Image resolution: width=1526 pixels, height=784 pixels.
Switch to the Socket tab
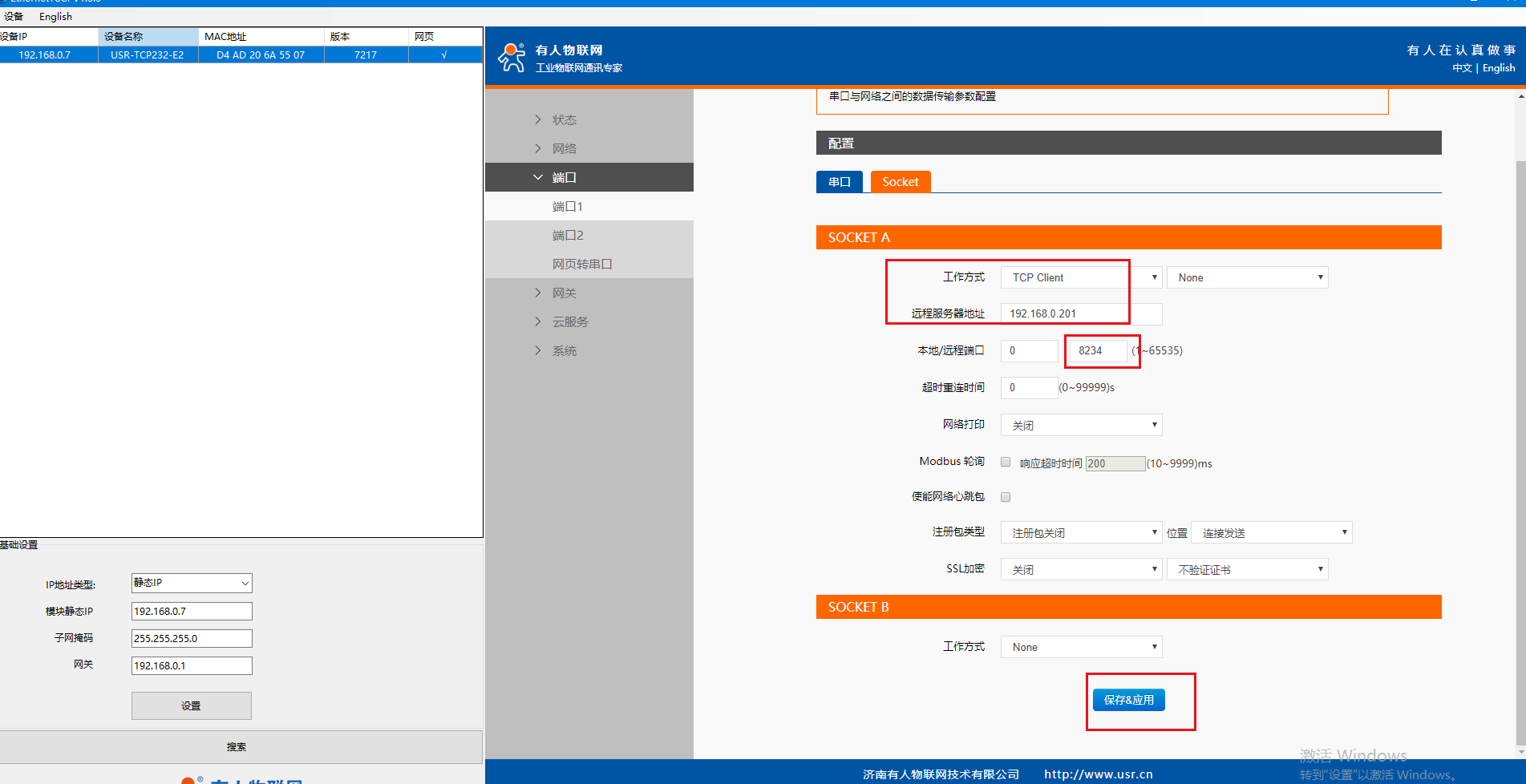(900, 182)
